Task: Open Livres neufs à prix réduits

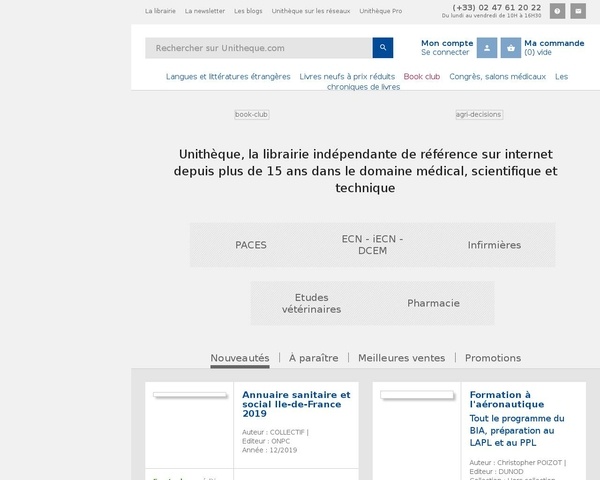Action: pyautogui.click(x=347, y=77)
